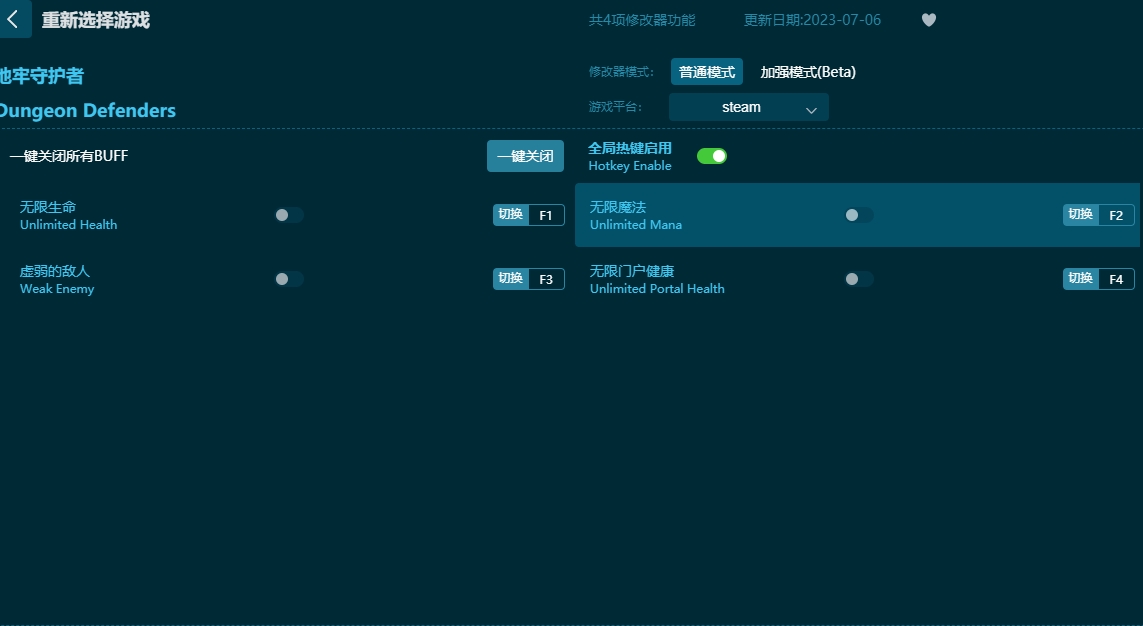Click 切换 button for F1 hotkey
1143x626 pixels.
point(510,215)
